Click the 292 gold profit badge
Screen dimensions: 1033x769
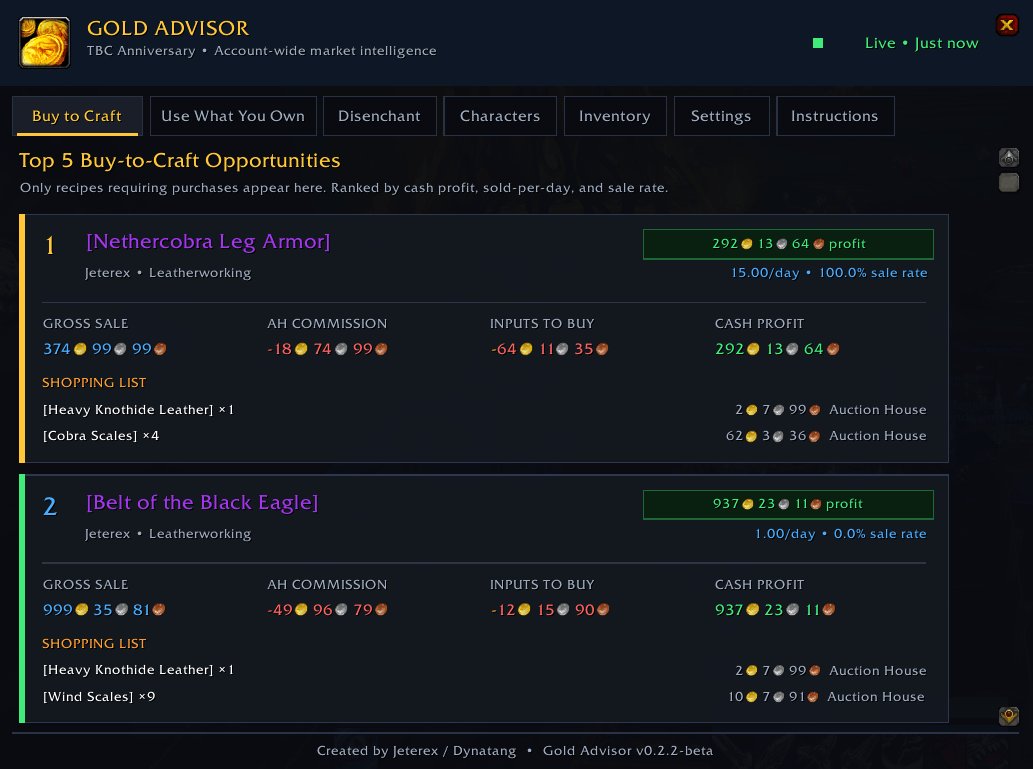pos(788,244)
